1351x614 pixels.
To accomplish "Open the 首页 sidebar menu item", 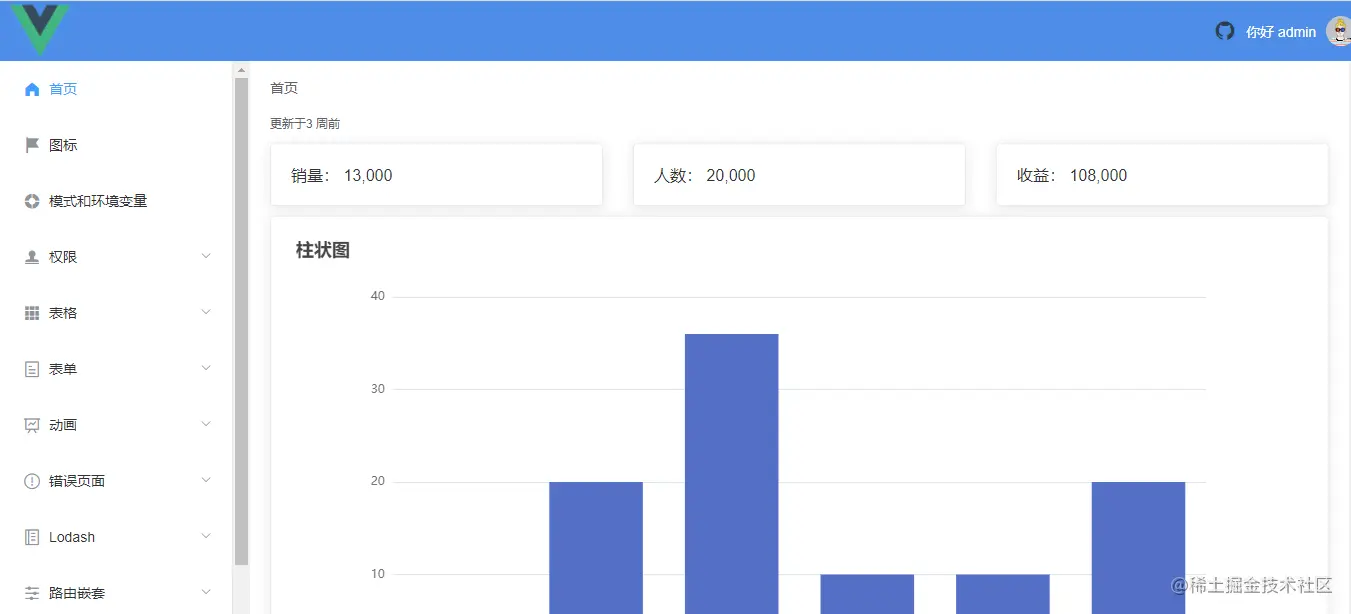I will (116, 89).
